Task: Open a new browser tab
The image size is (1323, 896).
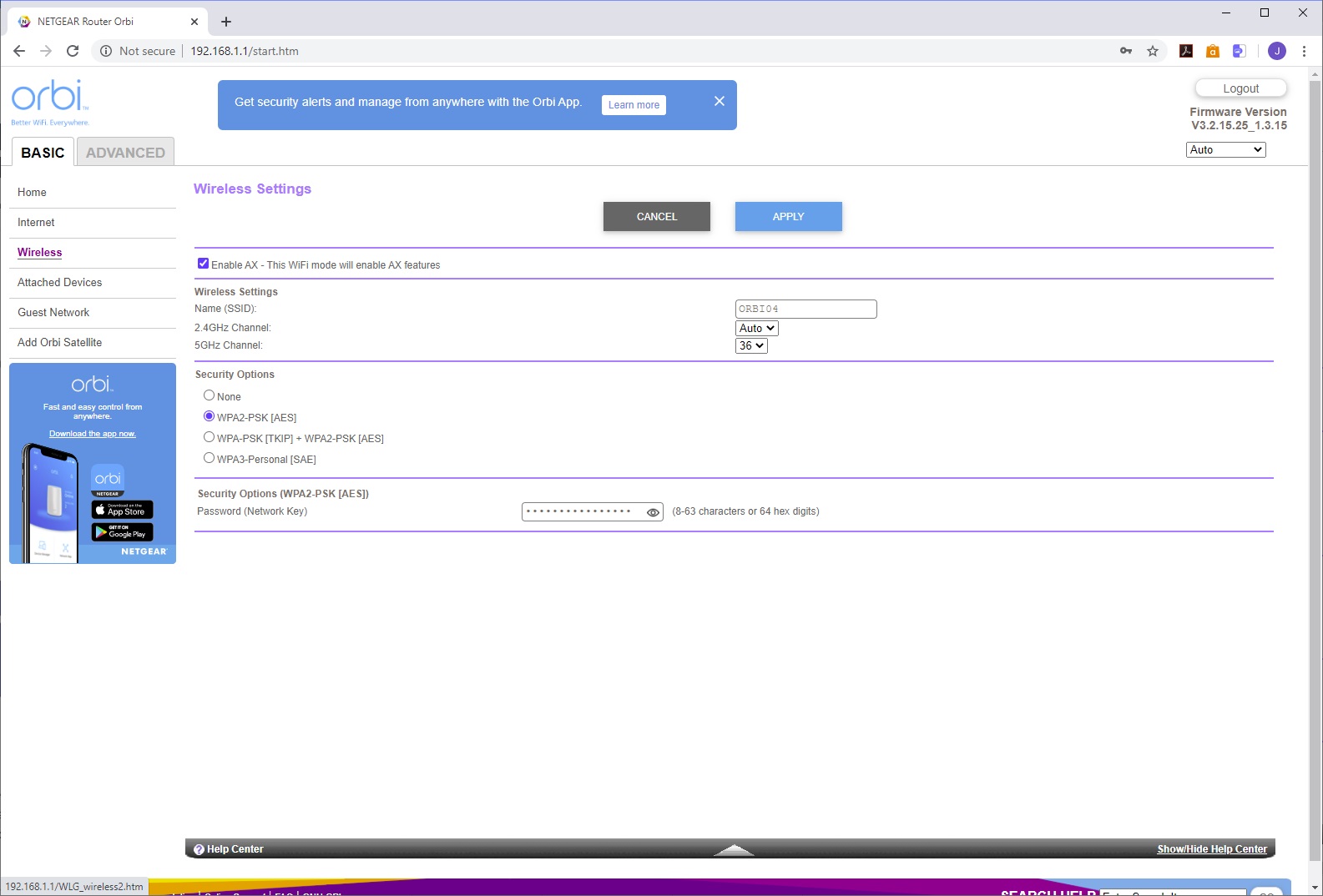Action: click(x=226, y=22)
